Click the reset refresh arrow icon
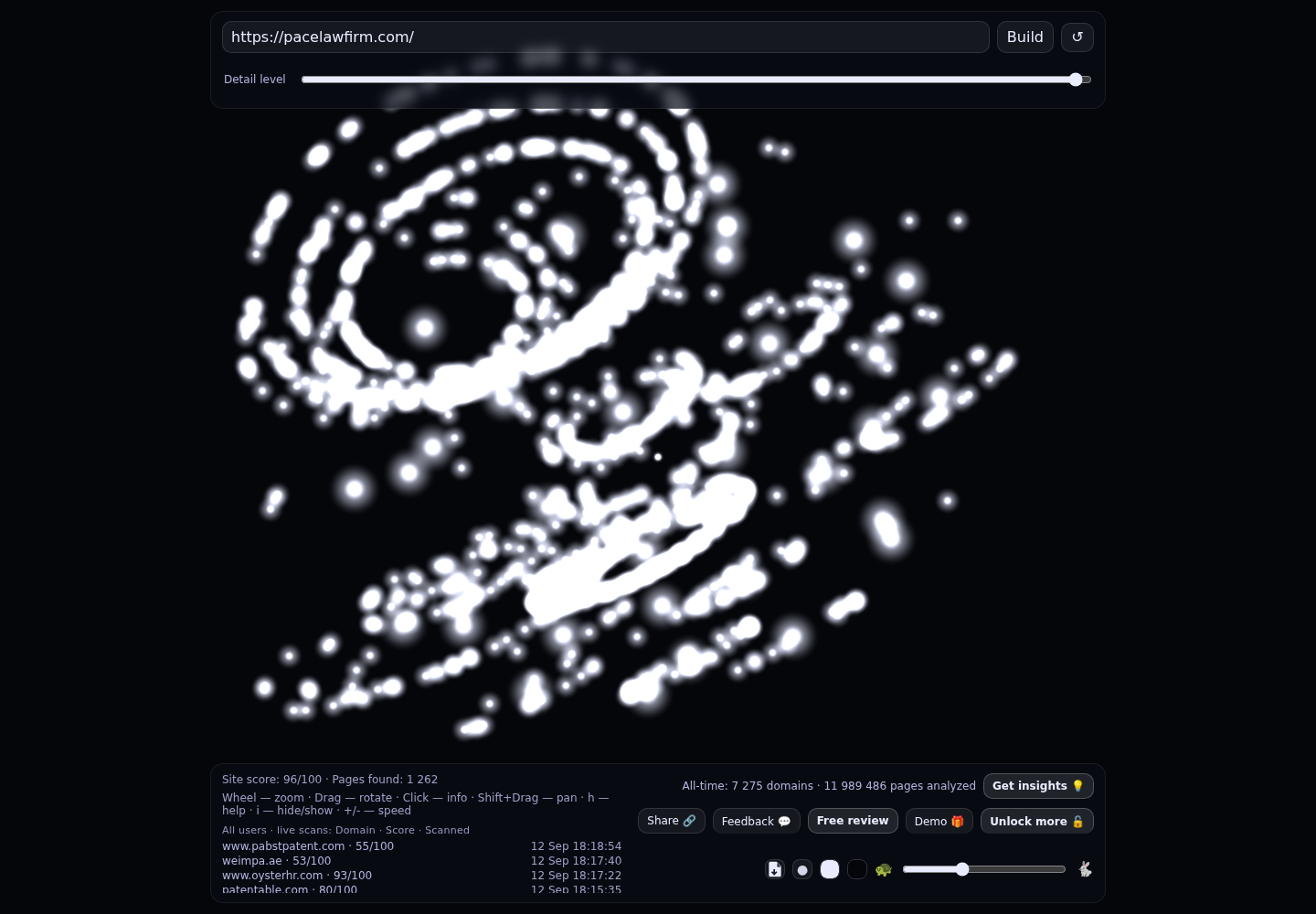Viewport: 1316px width, 914px height. [1077, 37]
